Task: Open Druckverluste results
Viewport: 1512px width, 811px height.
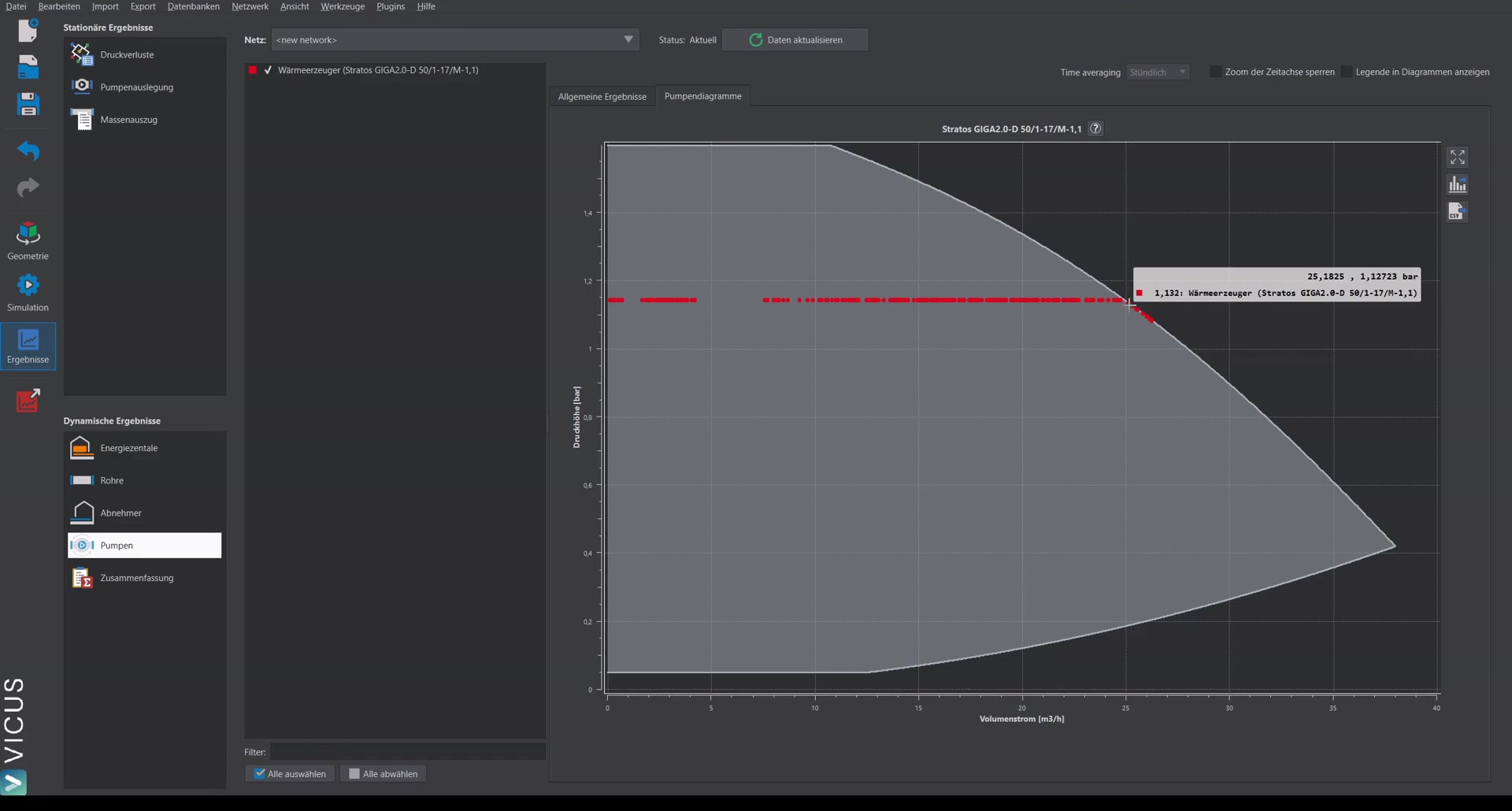Action: (145, 54)
